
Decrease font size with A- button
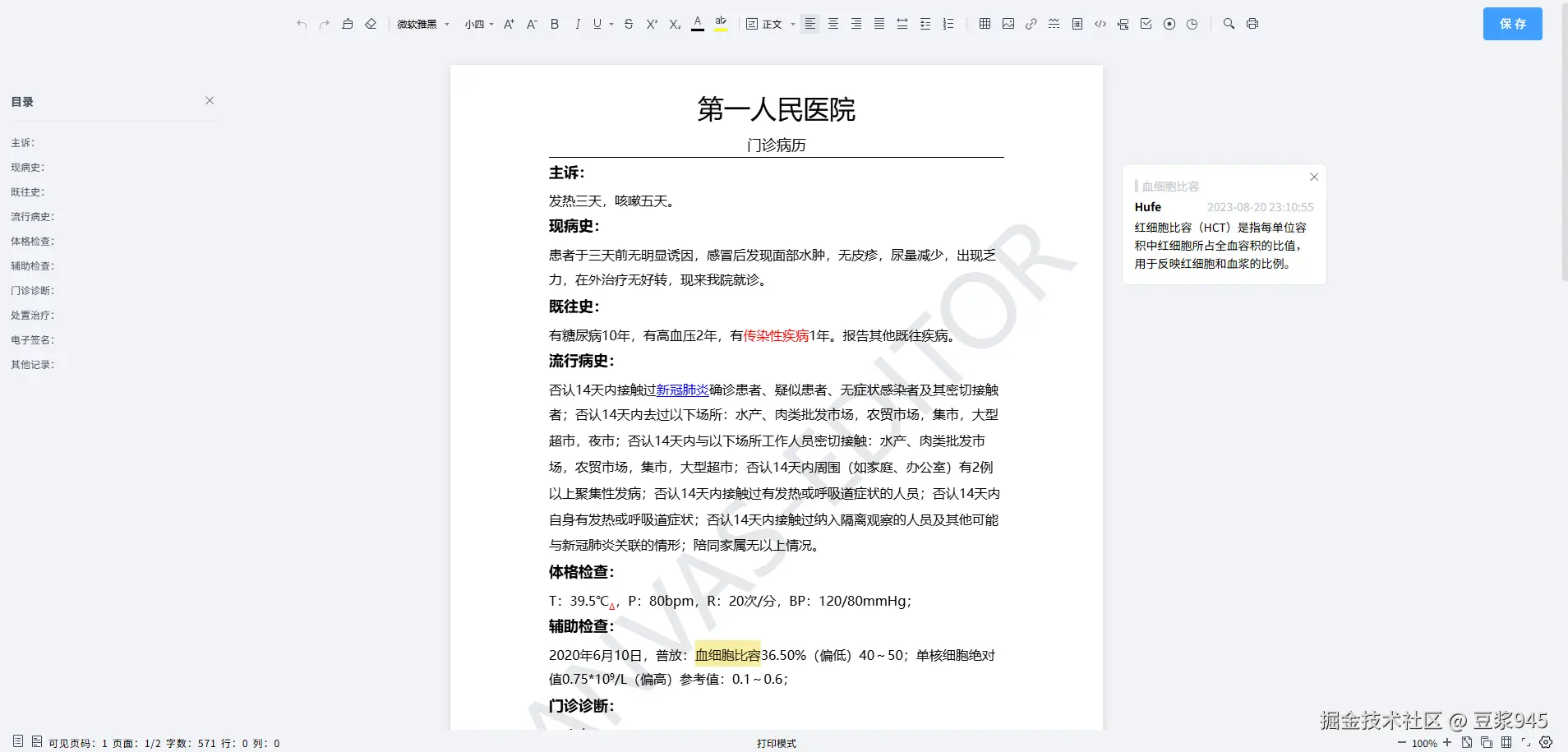[532, 25]
